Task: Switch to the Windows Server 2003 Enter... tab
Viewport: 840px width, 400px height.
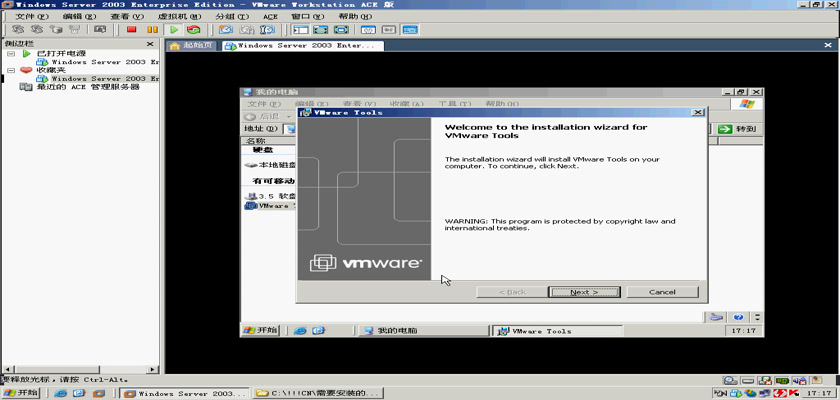Action: [303, 46]
